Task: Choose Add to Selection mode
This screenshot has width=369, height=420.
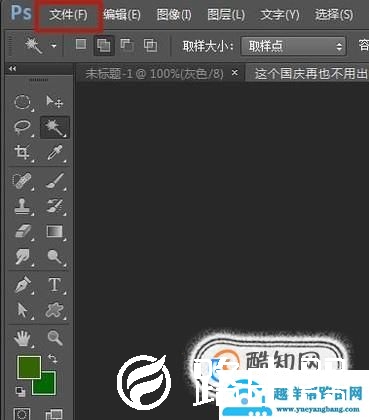Action: coord(103,45)
